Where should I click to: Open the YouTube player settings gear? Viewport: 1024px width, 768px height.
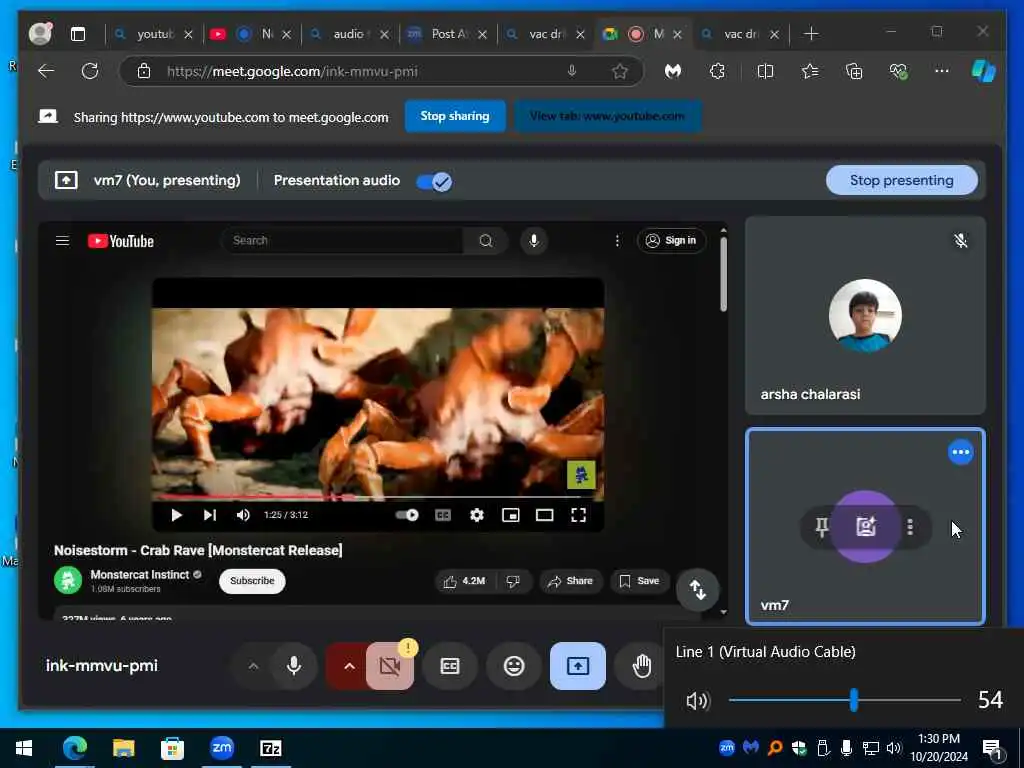[477, 515]
